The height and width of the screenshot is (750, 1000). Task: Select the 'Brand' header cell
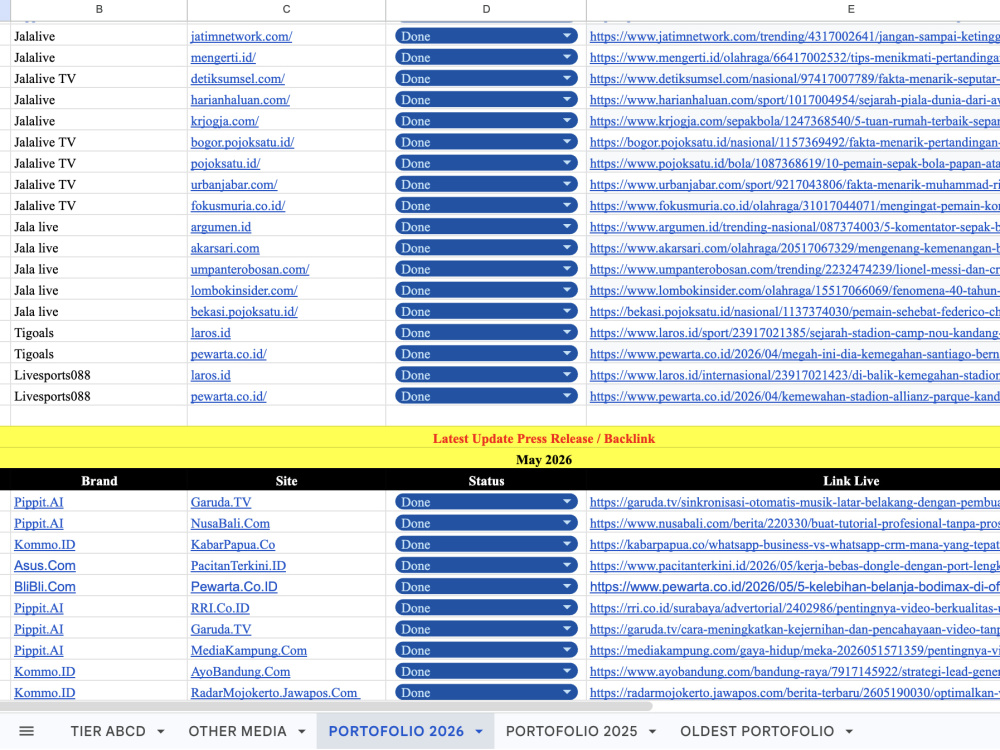click(x=99, y=480)
